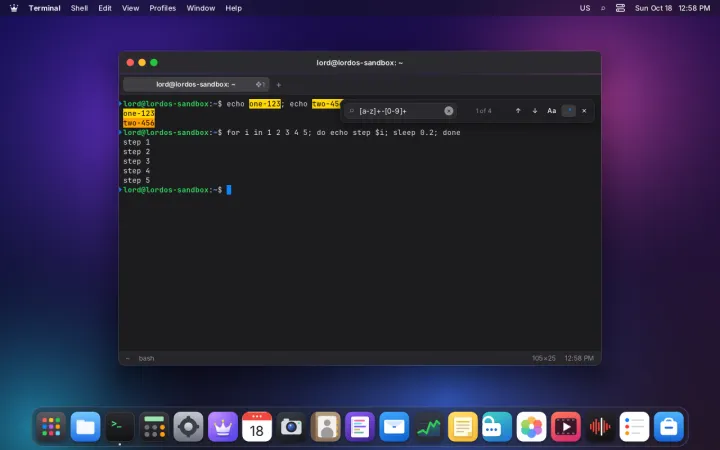Open the Reminders app in dock
Viewport: 720px width, 450px height.
tap(634, 427)
